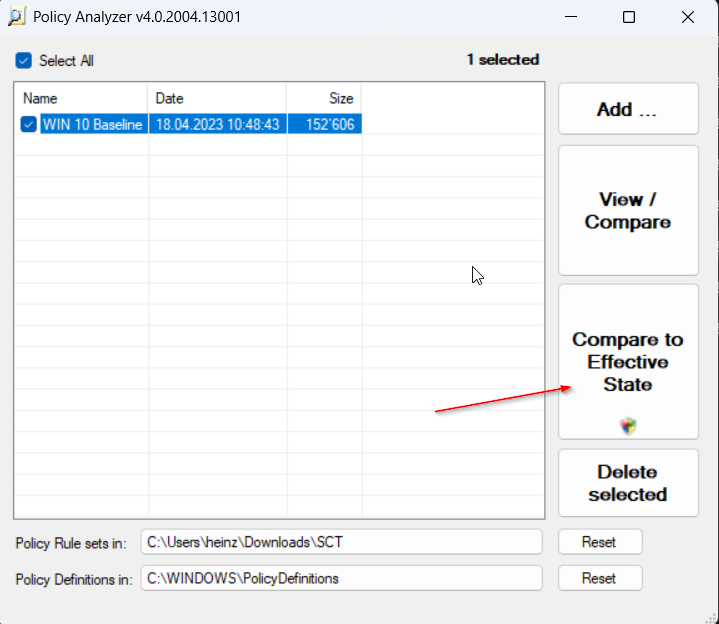Click the Add ... button
Image resolution: width=719 pixels, height=624 pixels.
point(628,109)
